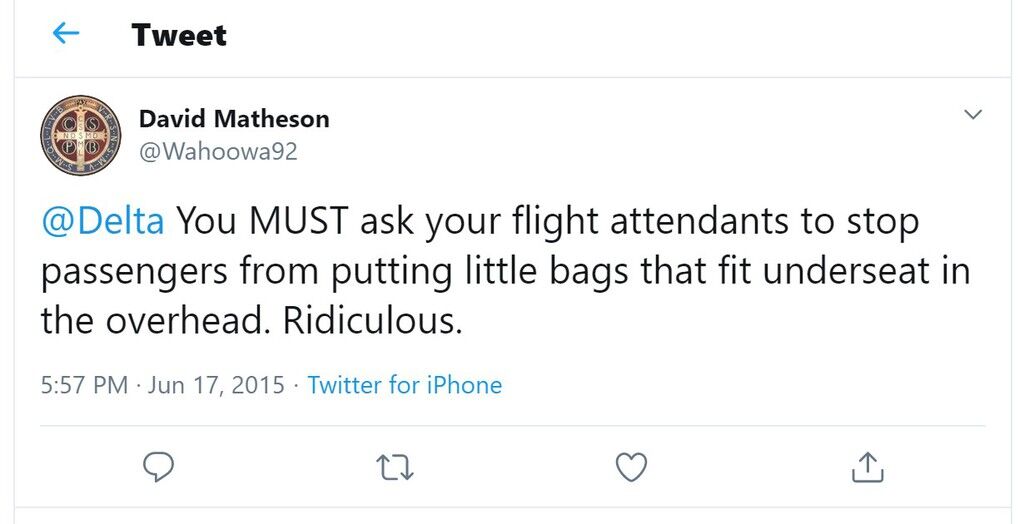This screenshot has height=524, width=1024.
Task: Reply to David Matheson's tweet
Action: (158, 467)
